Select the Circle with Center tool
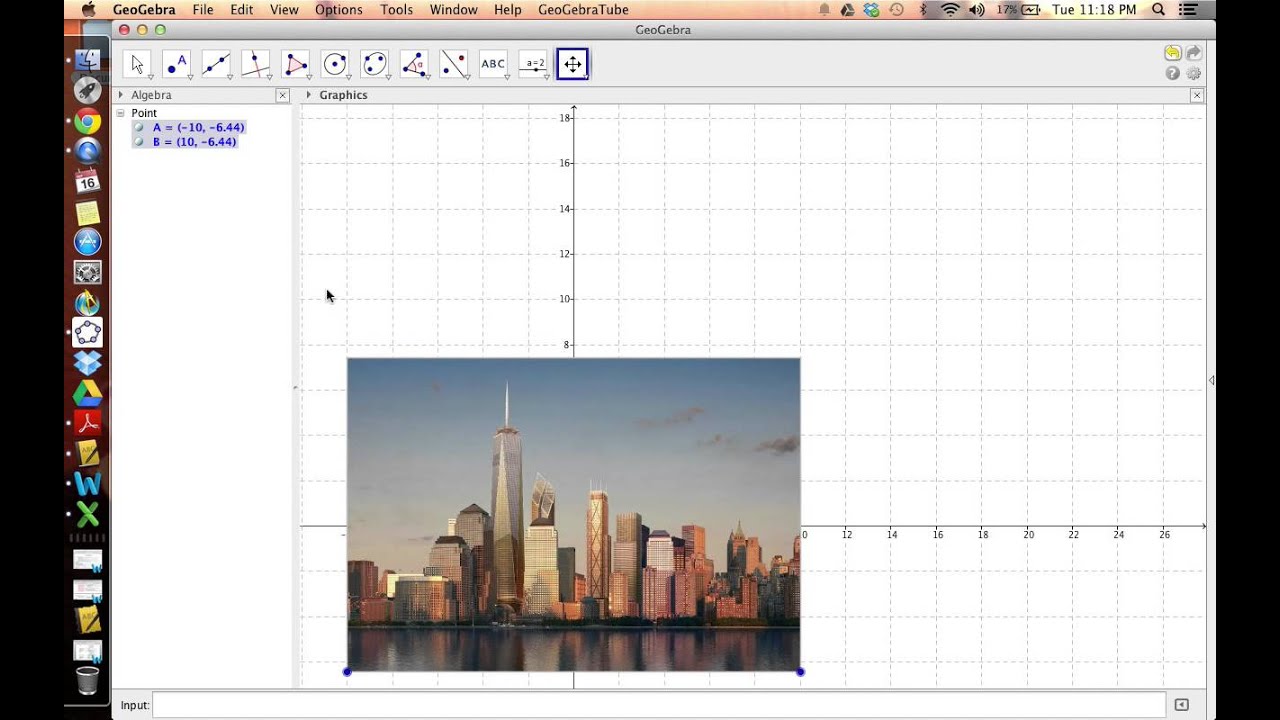1280x720 pixels. pyautogui.click(x=335, y=64)
